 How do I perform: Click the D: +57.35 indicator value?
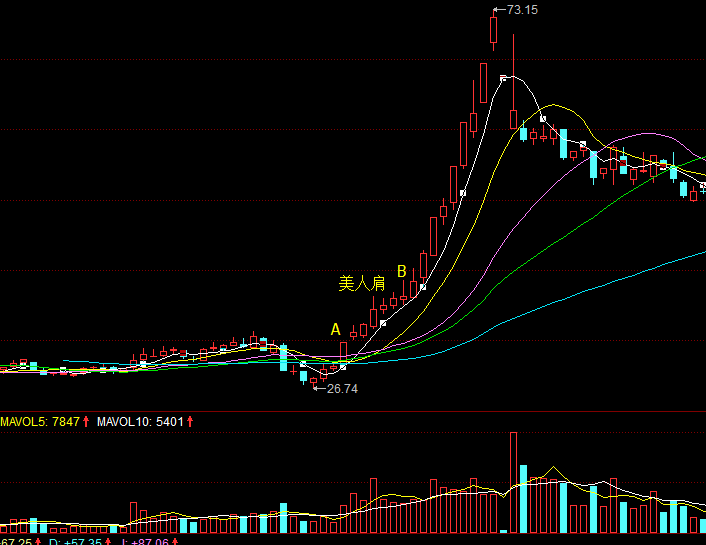point(75,541)
